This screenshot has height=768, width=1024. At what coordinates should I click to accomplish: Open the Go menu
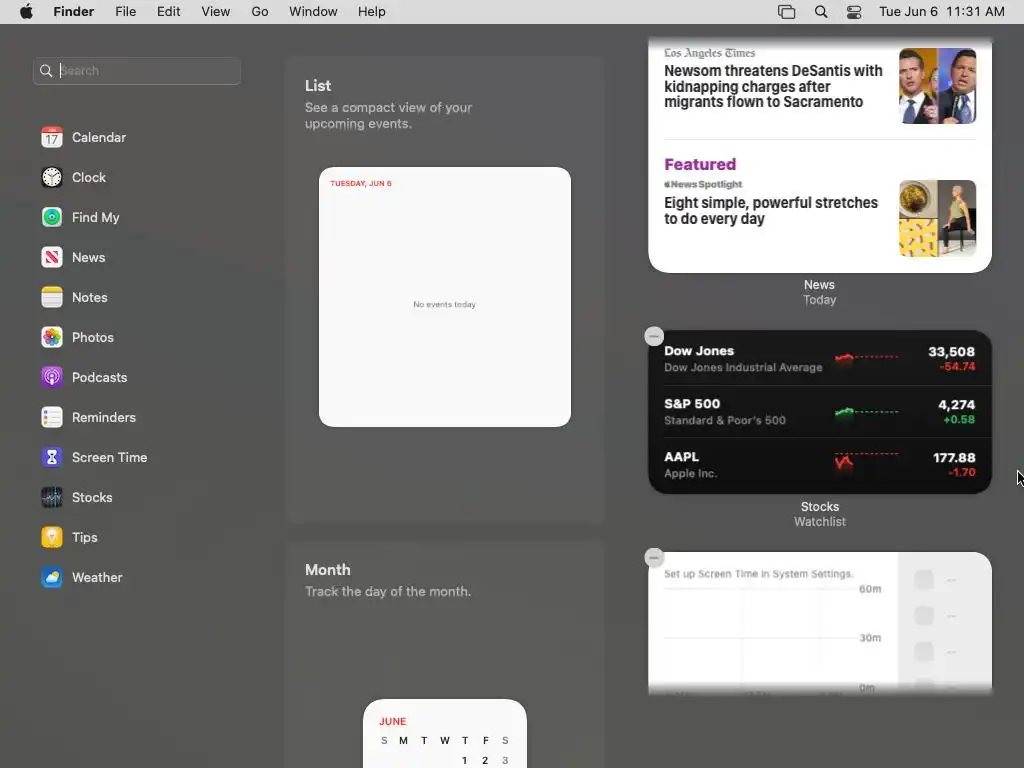260,12
